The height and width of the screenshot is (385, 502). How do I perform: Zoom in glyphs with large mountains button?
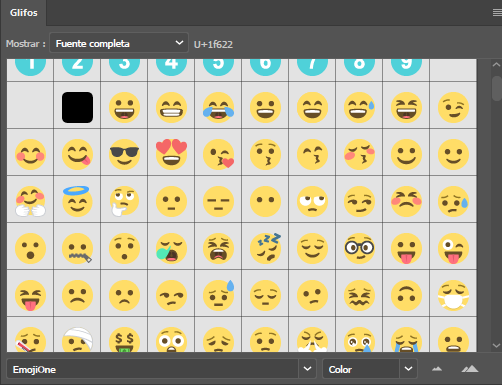[470, 369]
